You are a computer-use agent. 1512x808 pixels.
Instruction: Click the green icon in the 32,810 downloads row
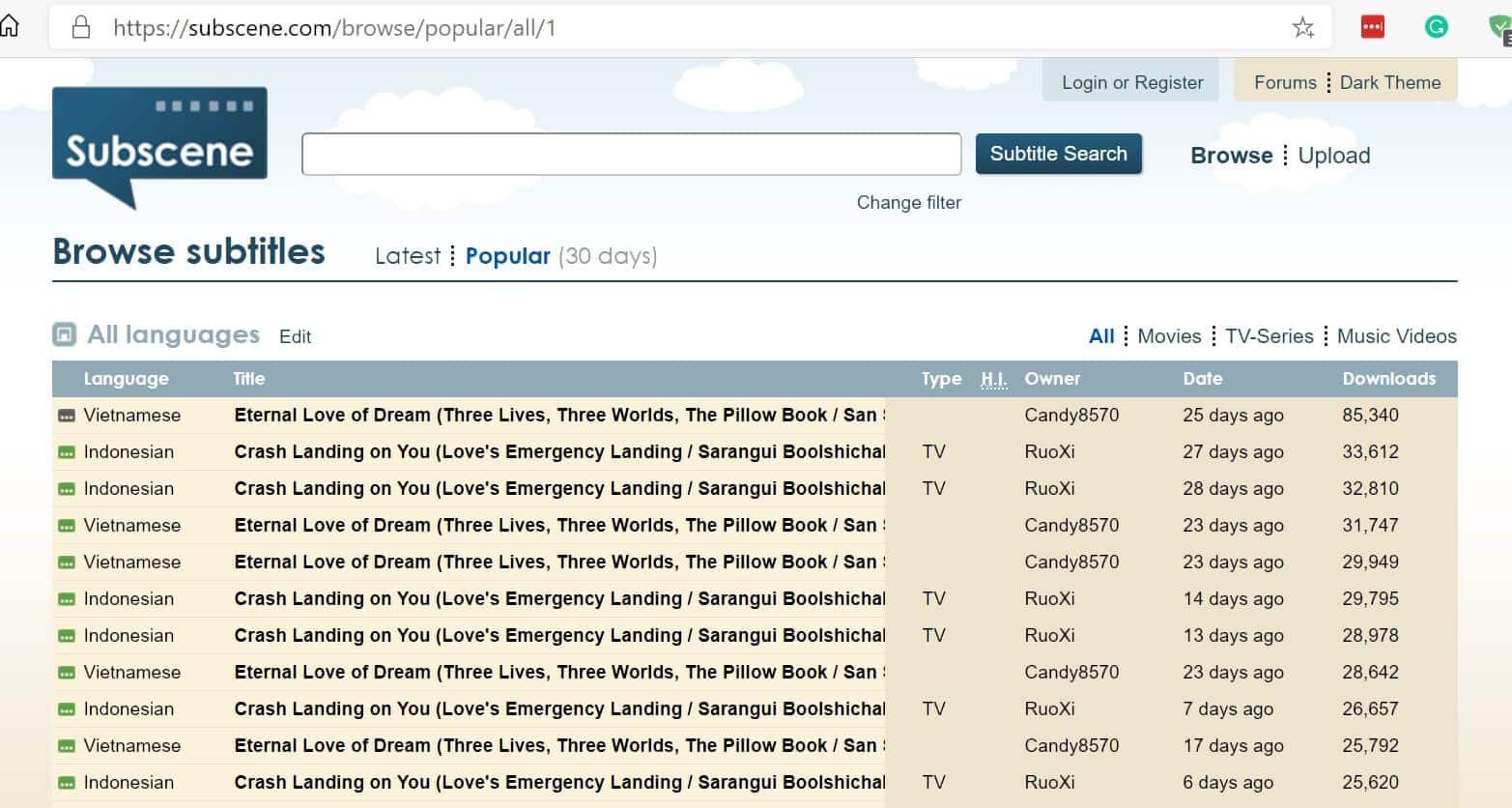66,489
